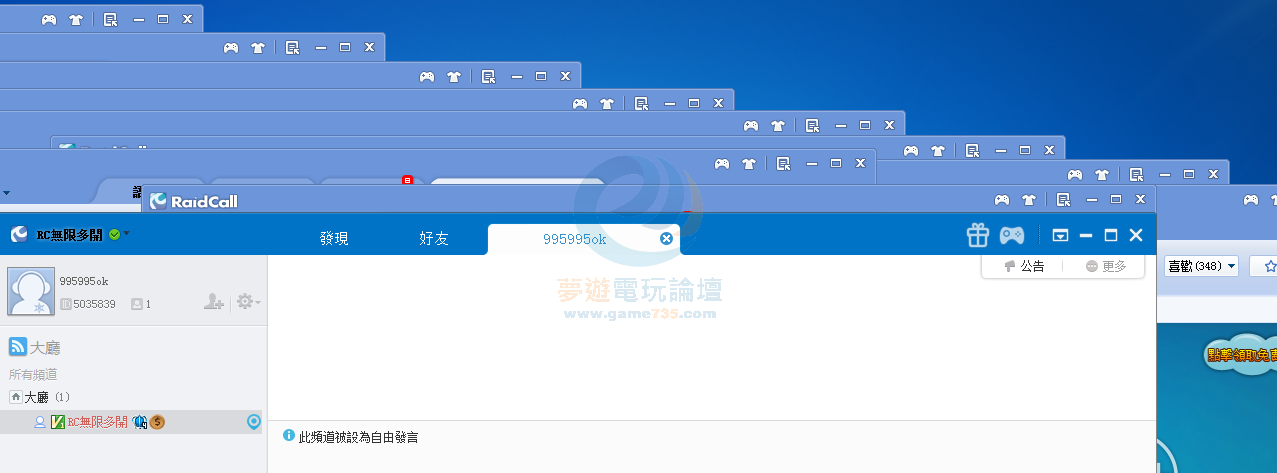1277x473 pixels.
Task: Click gamepad icon in third-highest background window
Action: tap(427, 76)
